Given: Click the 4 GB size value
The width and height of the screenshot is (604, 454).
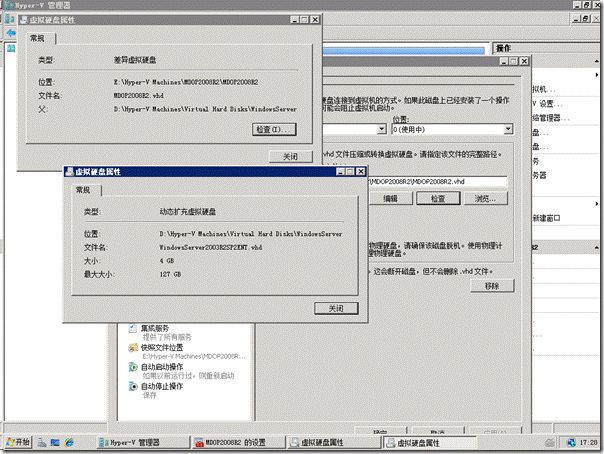Looking at the screenshot, I should 167,261.
